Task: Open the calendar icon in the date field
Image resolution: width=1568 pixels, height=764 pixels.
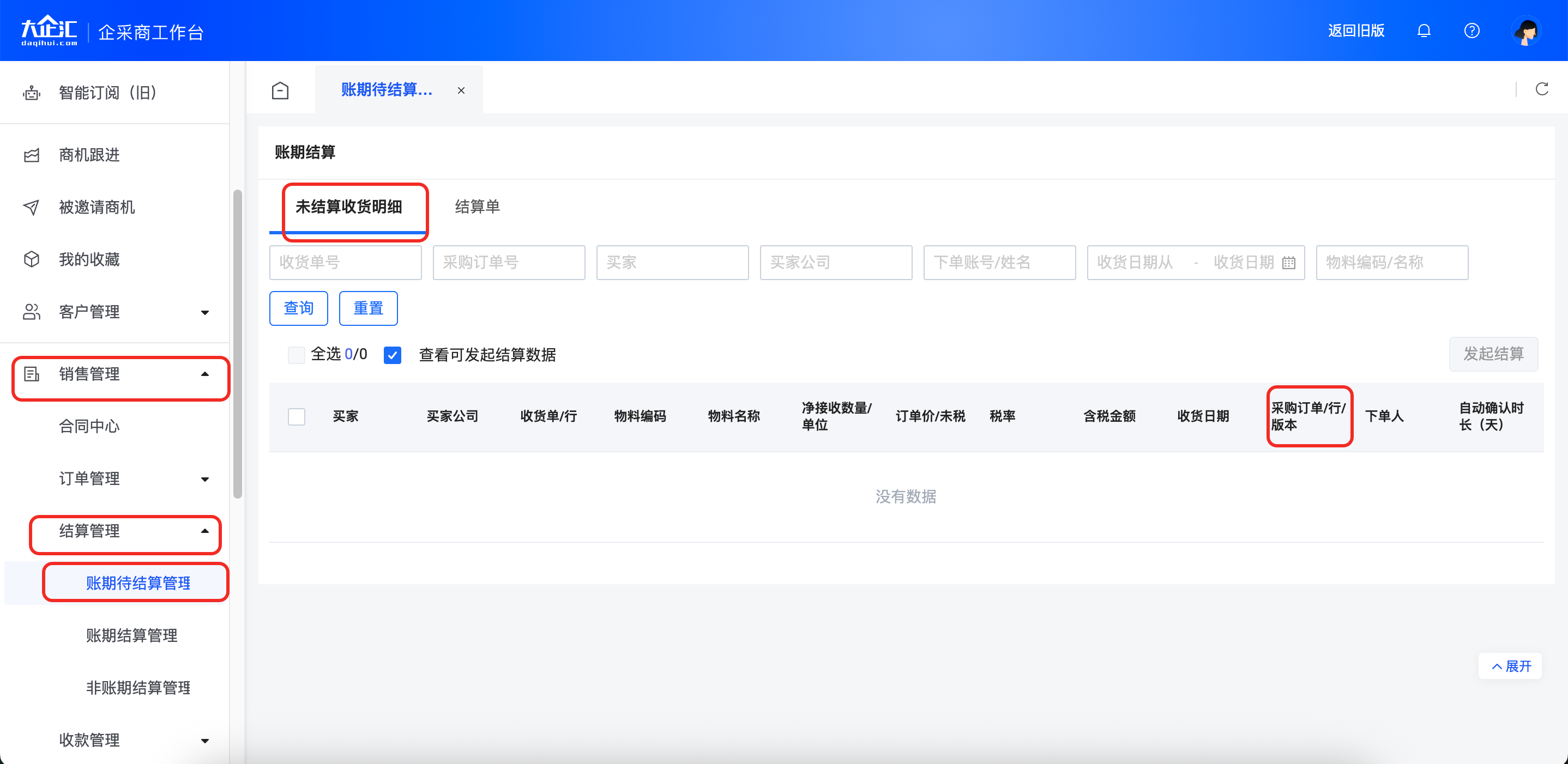Action: 1289,263
